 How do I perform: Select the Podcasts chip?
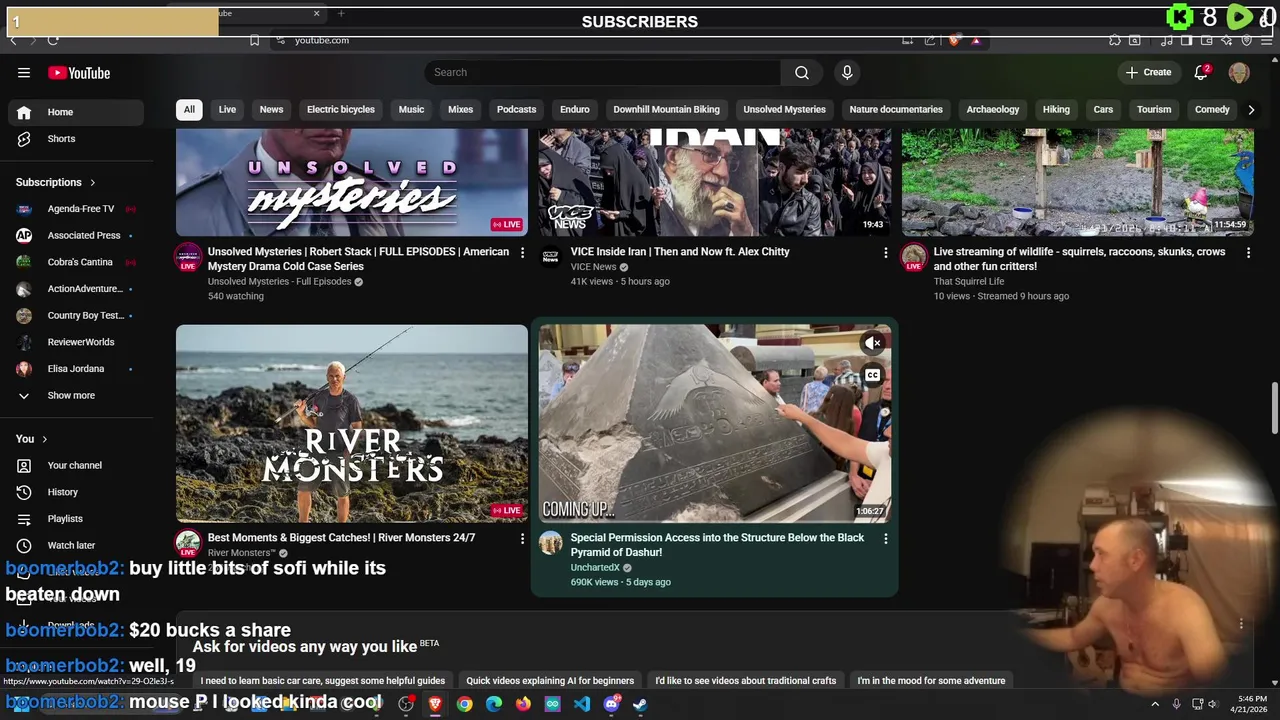[x=516, y=110]
